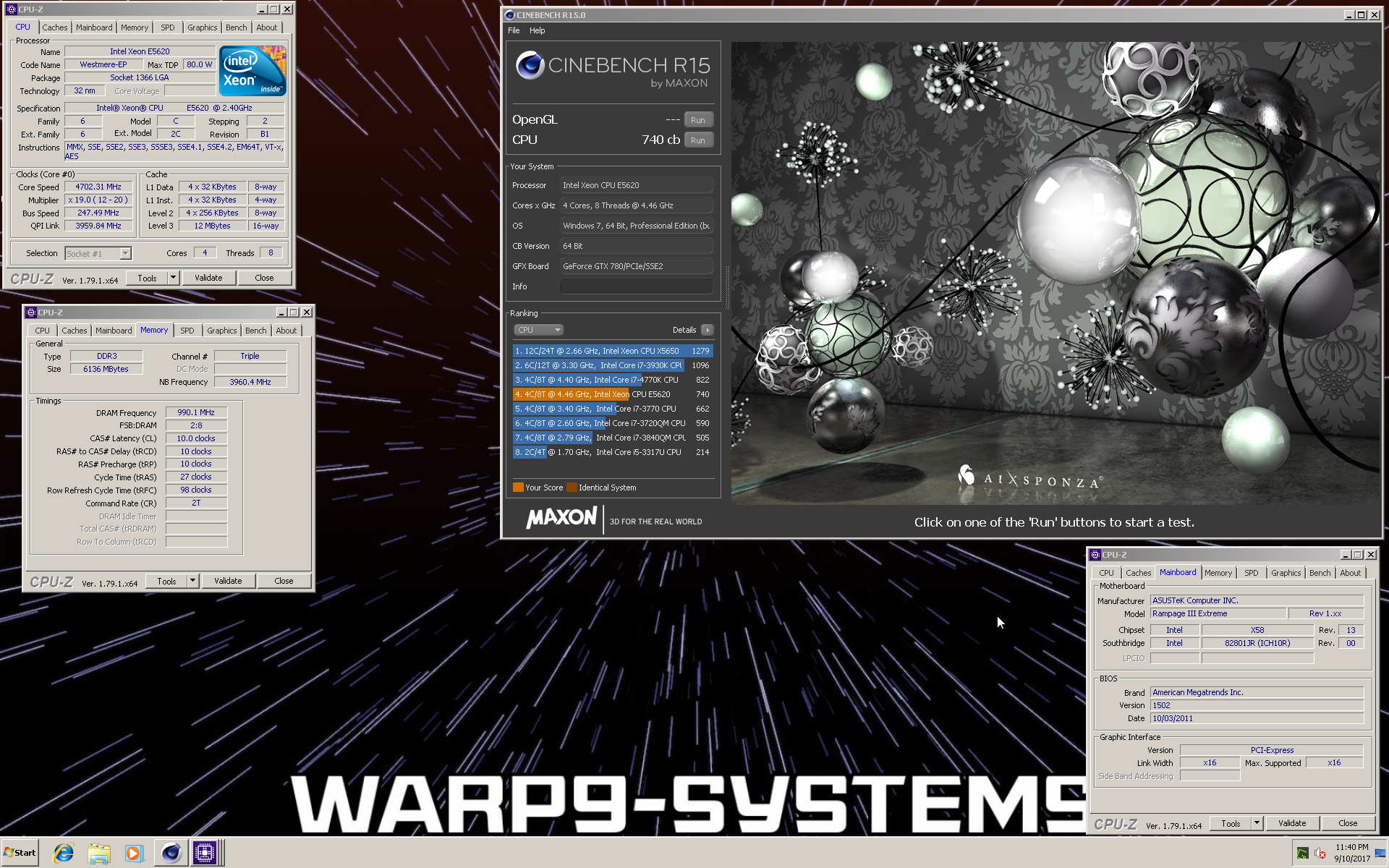Click the Cinebench title bar app icon
1389x868 pixels.
[x=509, y=15]
